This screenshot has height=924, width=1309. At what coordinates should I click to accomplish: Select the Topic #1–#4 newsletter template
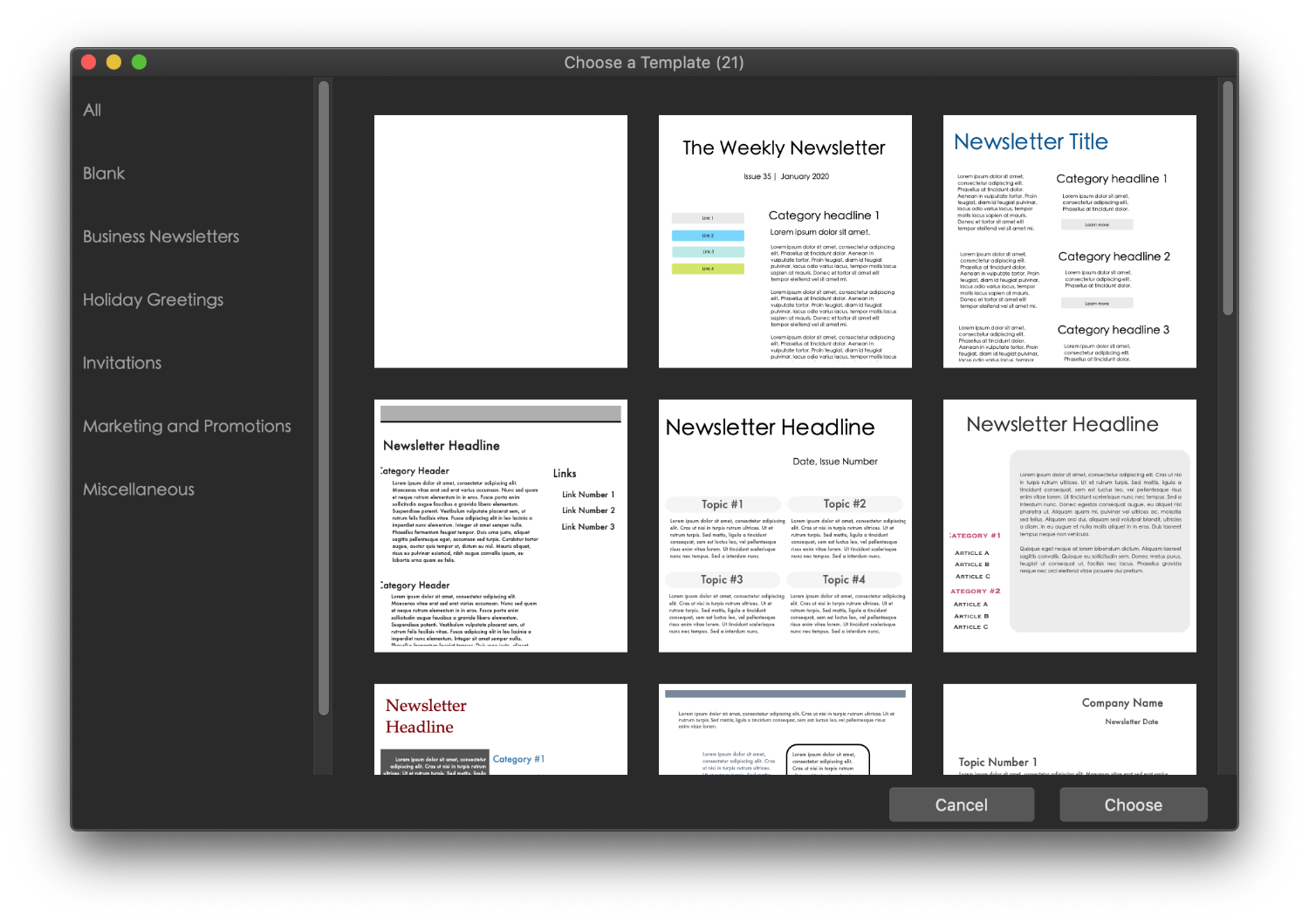[785, 526]
